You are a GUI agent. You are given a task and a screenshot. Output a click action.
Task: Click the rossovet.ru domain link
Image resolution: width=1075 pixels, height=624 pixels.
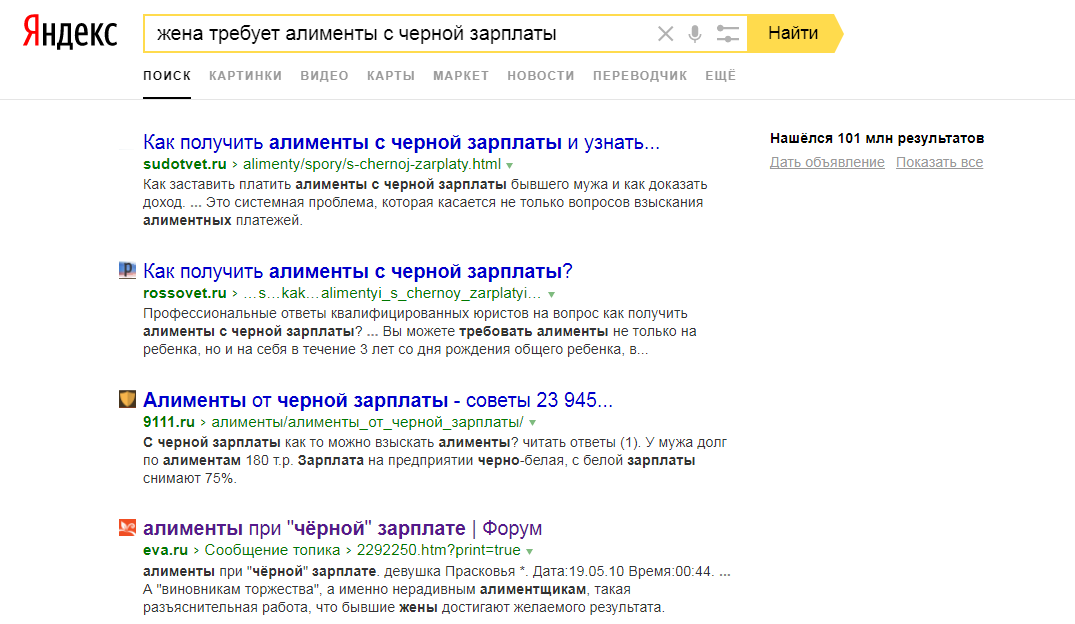184,293
